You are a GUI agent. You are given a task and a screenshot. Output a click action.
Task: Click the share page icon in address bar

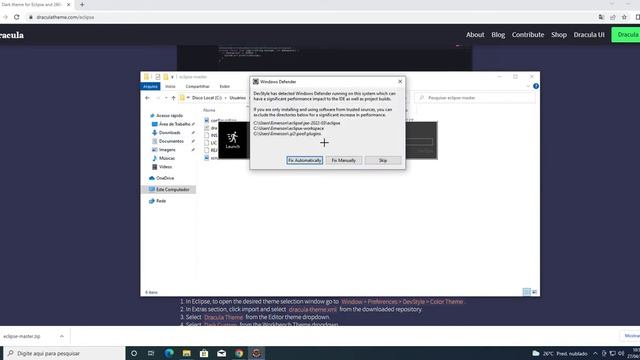click(613, 17)
